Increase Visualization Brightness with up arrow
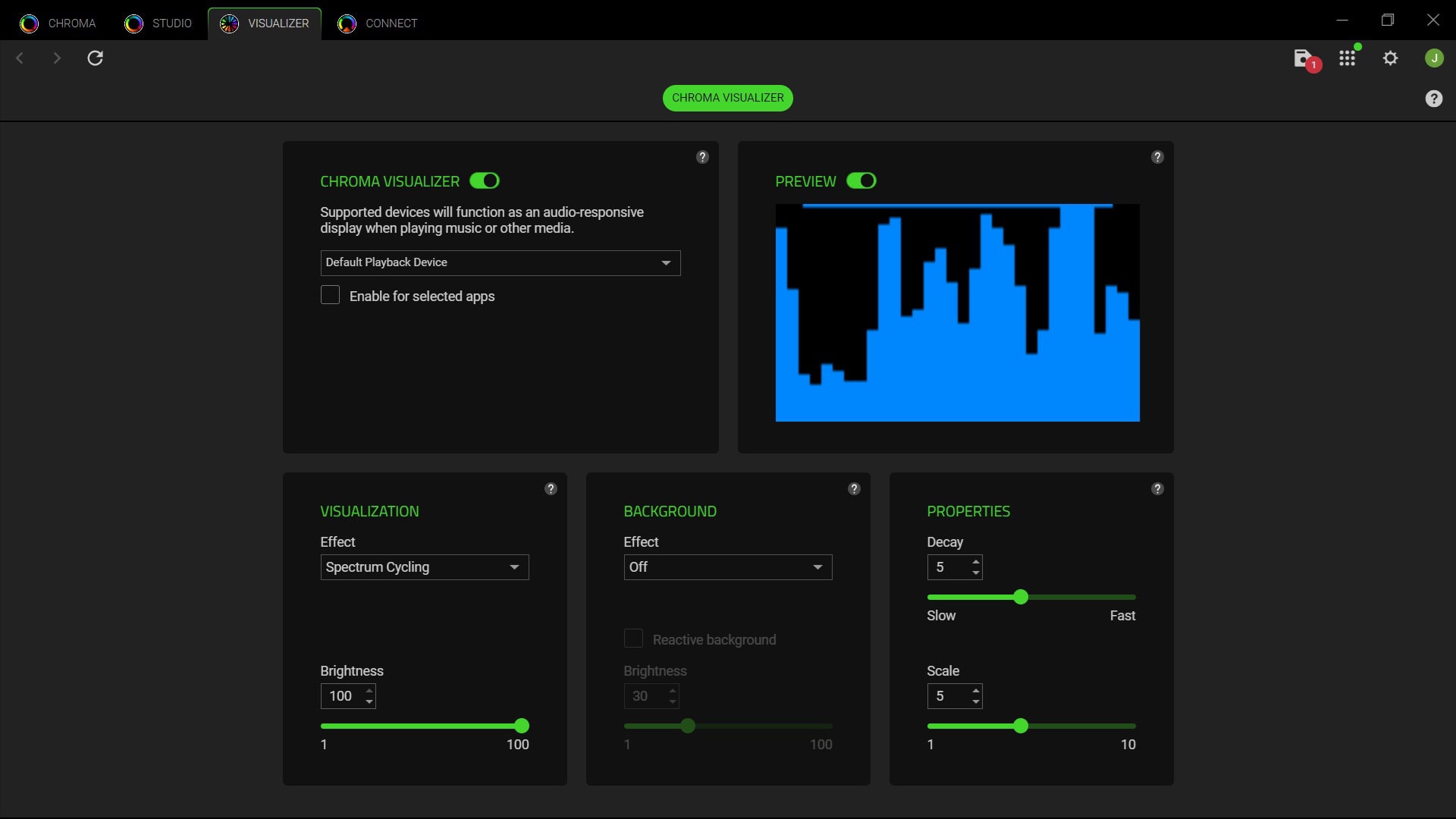The width and height of the screenshot is (1456, 819). click(x=369, y=691)
